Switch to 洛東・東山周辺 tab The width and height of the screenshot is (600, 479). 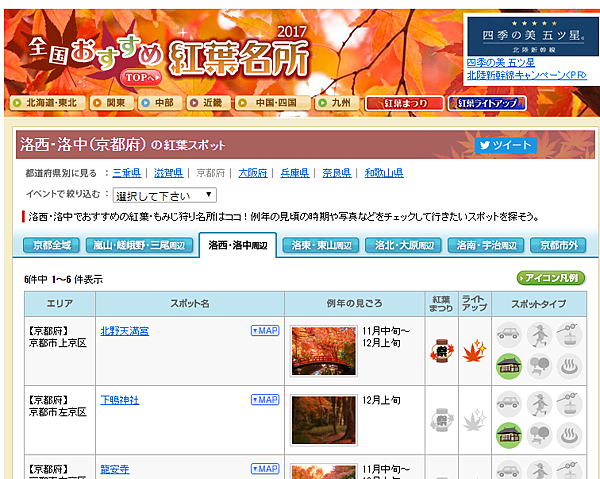321,245
